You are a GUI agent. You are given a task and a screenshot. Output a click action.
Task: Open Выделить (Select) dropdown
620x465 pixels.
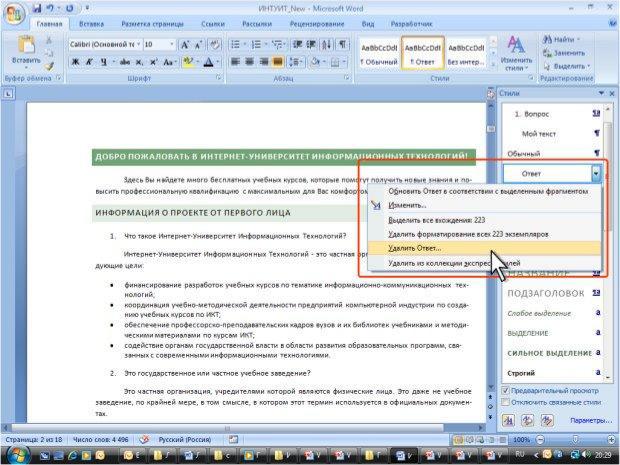(567, 66)
